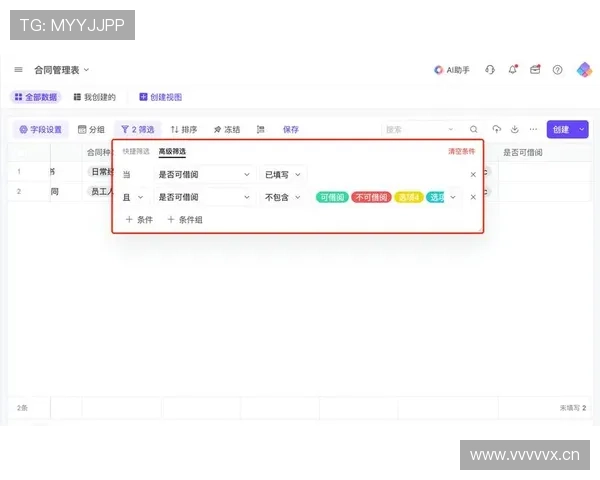
Task: Click the cloud upload import icon
Action: click(x=496, y=129)
